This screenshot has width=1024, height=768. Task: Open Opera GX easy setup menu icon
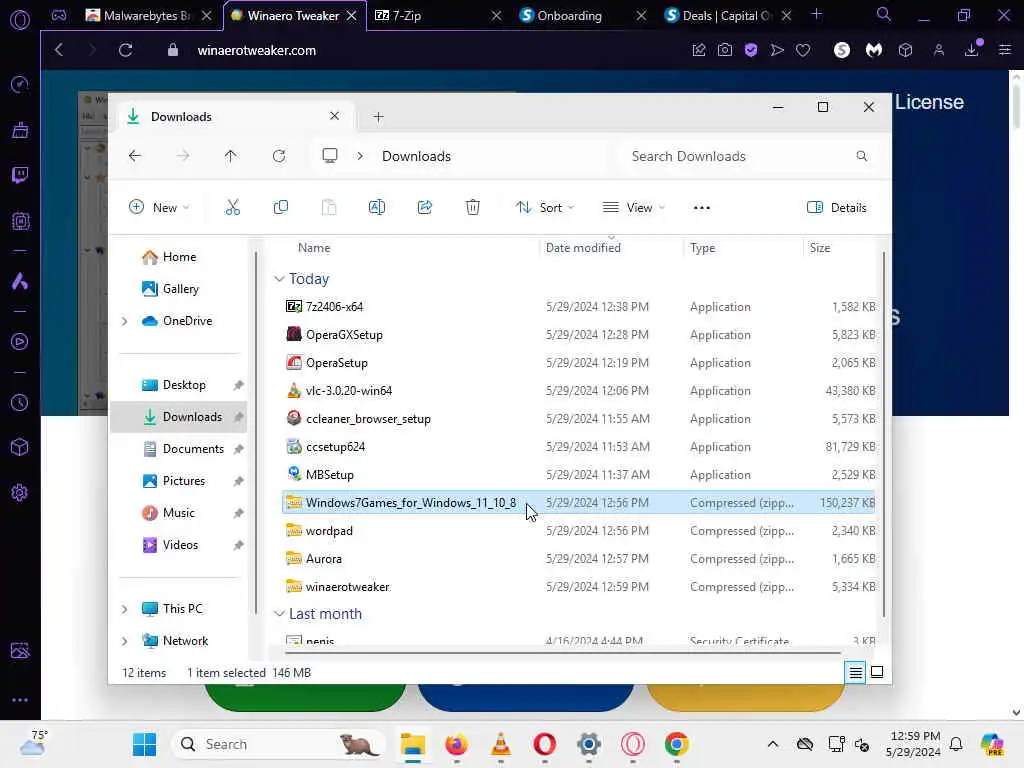pos(1004,50)
